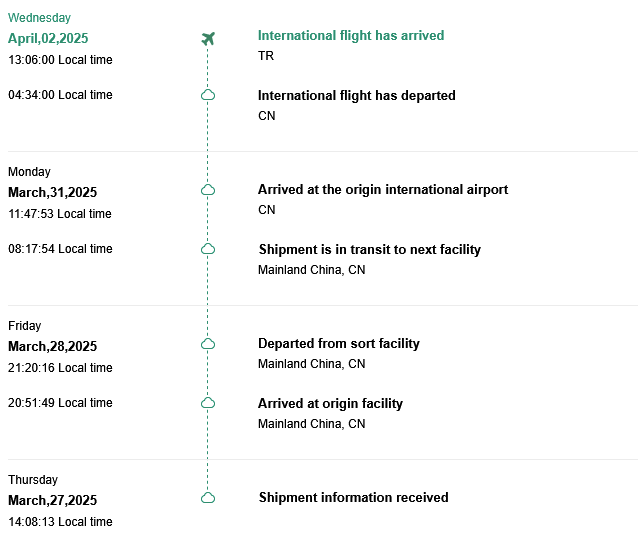Image resolution: width=638 pixels, height=548 pixels.
Task: Click the Shipment information received entry
Action: (x=353, y=498)
